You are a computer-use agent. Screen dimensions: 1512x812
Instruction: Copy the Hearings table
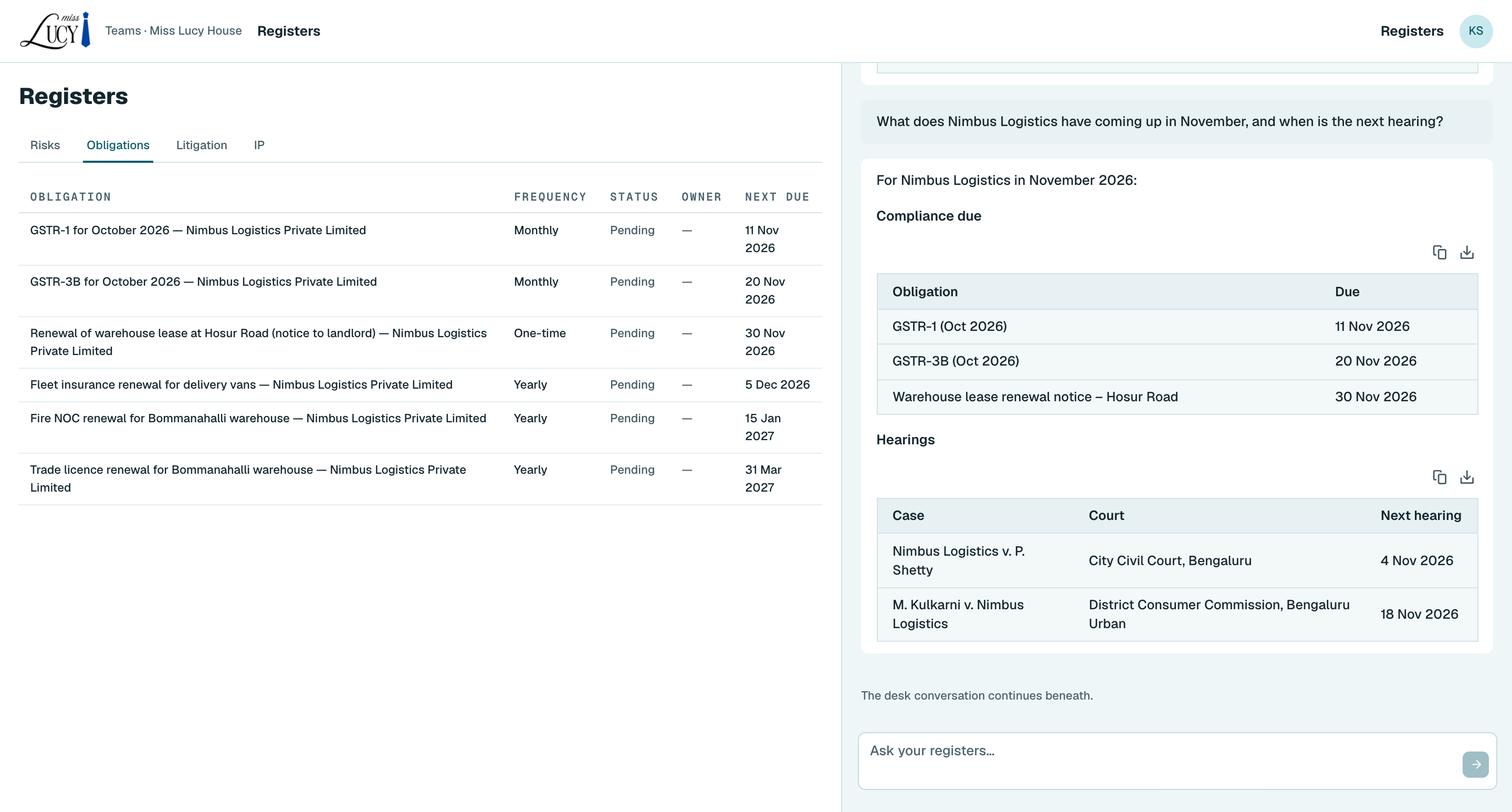(x=1439, y=477)
